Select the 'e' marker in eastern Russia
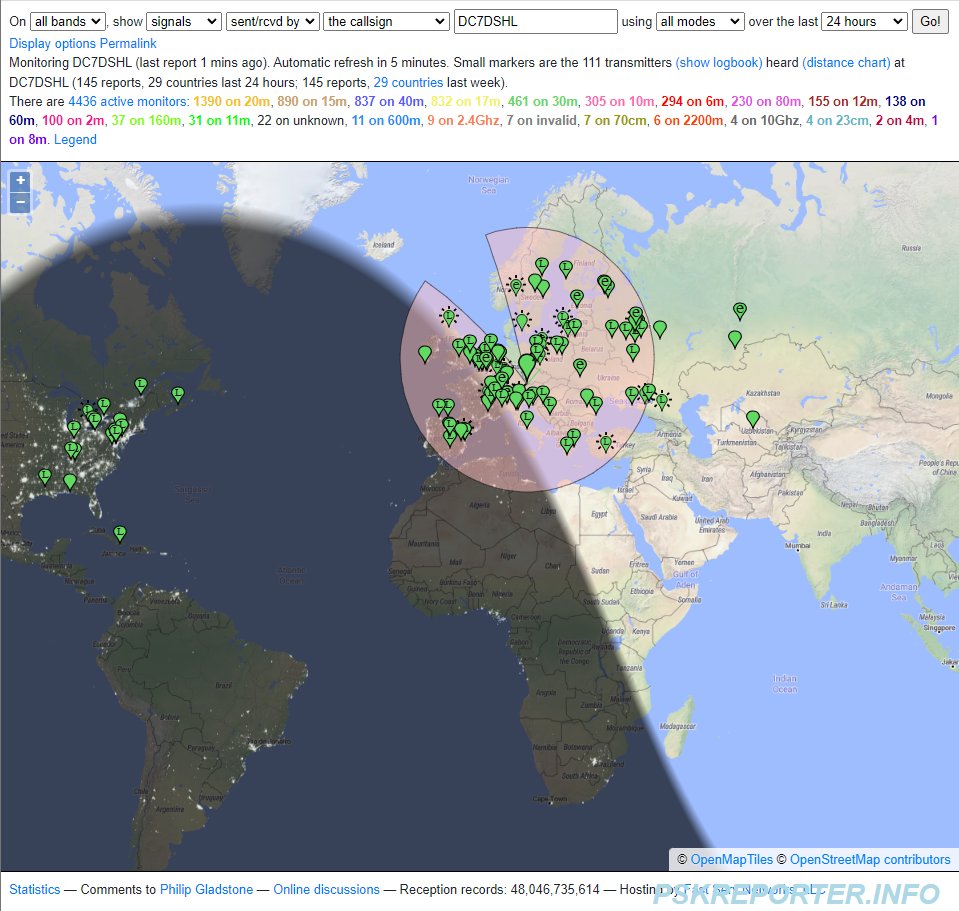The width and height of the screenshot is (959, 911). point(740,310)
